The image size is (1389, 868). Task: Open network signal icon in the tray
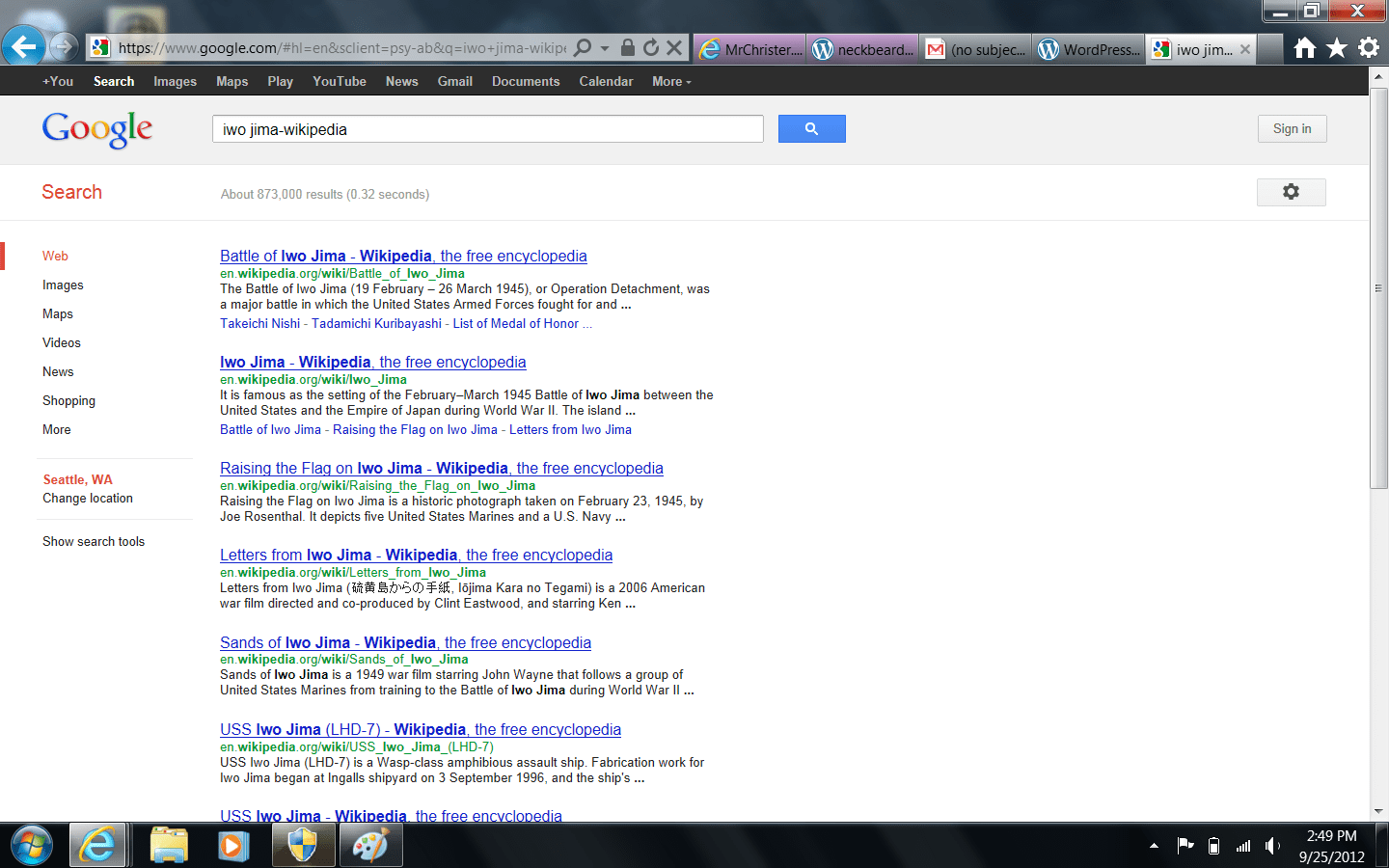click(1243, 846)
